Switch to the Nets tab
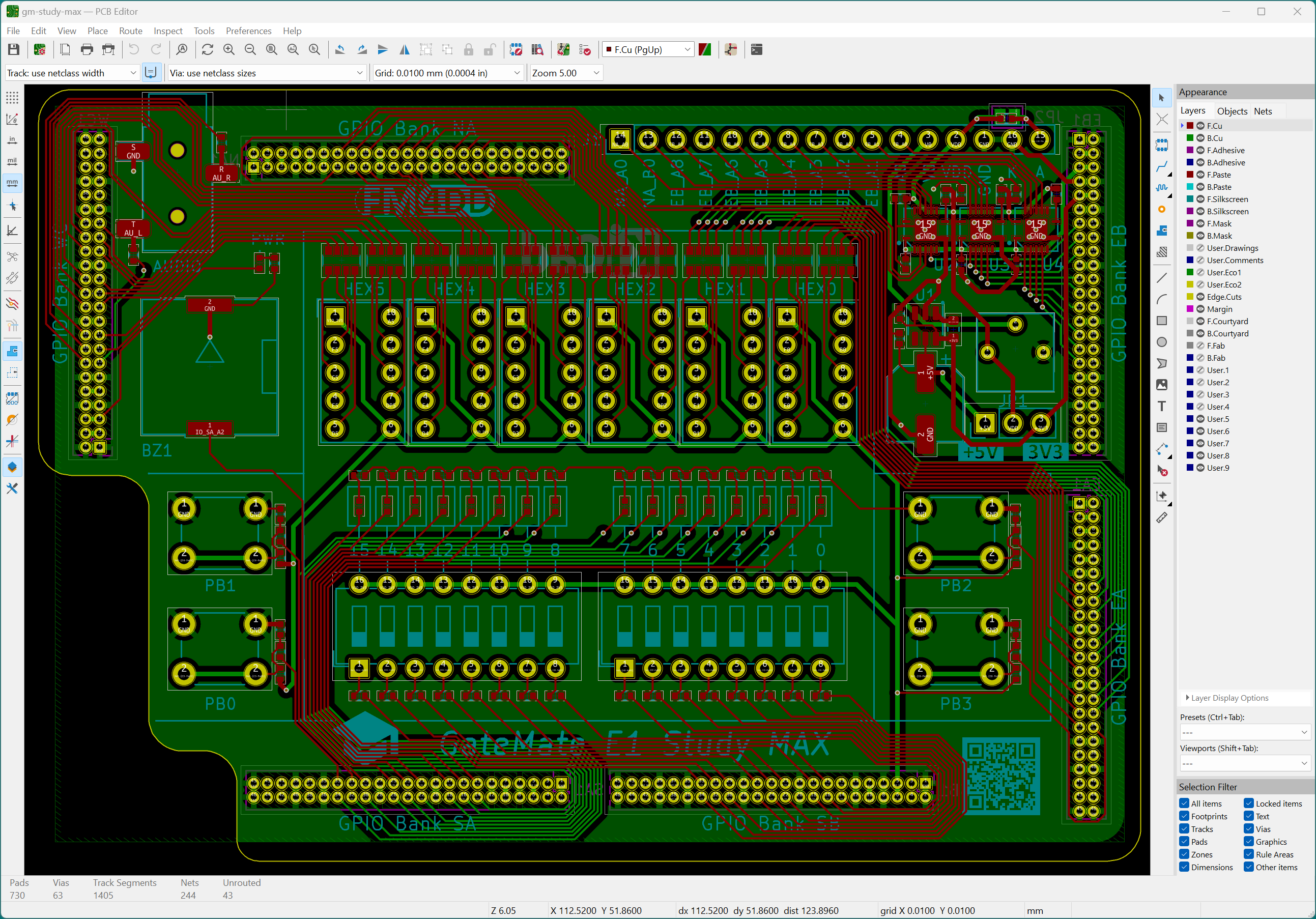The width and height of the screenshot is (1316, 919). coord(1262,111)
